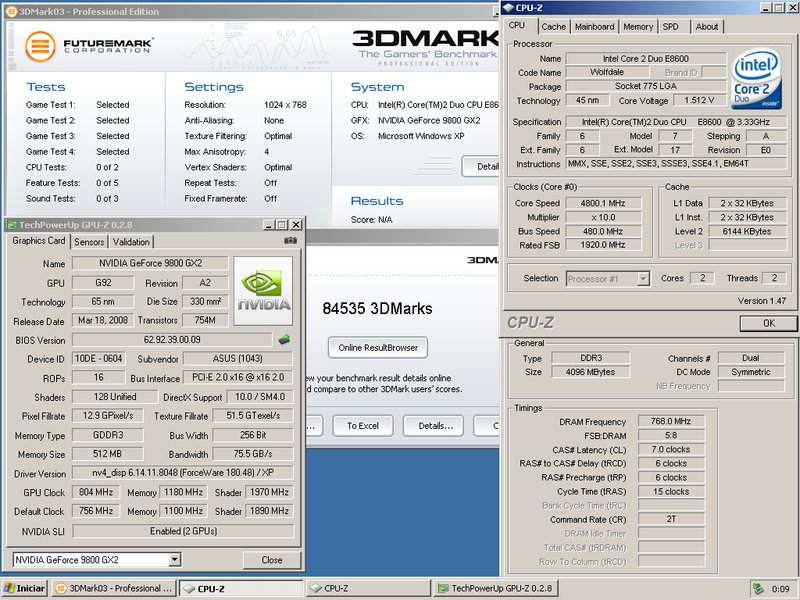800x600 pixels.
Task: Open the Memory tab in CPU-Z
Action: pyautogui.click(x=638, y=27)
